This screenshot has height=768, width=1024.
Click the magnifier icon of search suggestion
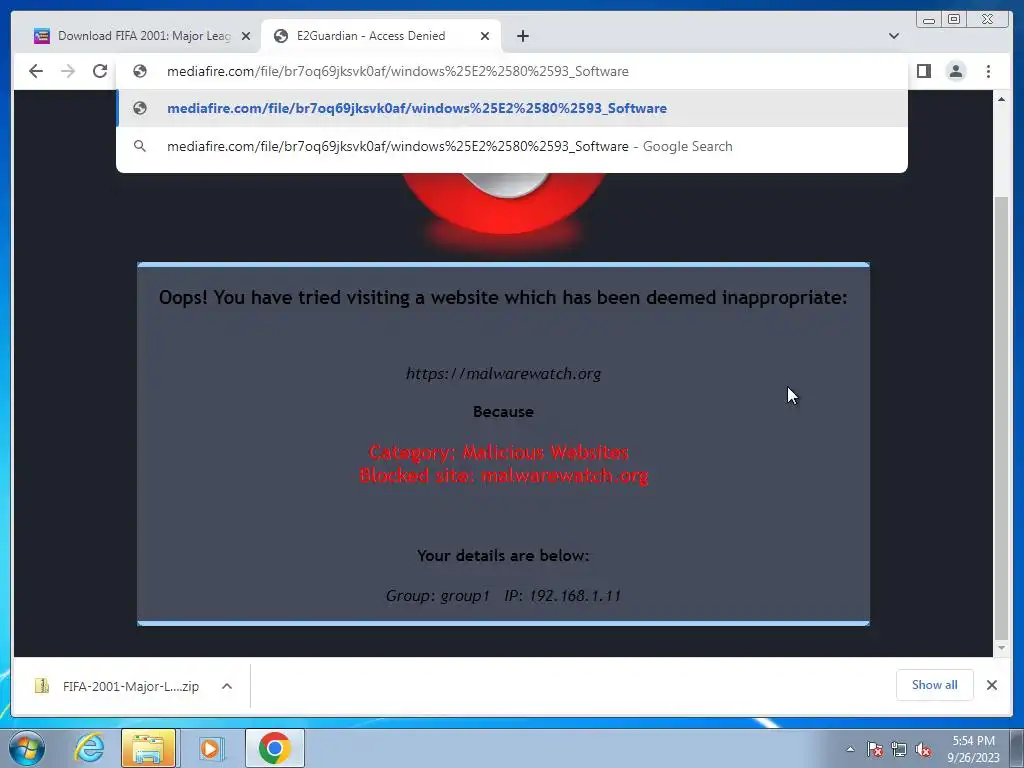[140, 146]
